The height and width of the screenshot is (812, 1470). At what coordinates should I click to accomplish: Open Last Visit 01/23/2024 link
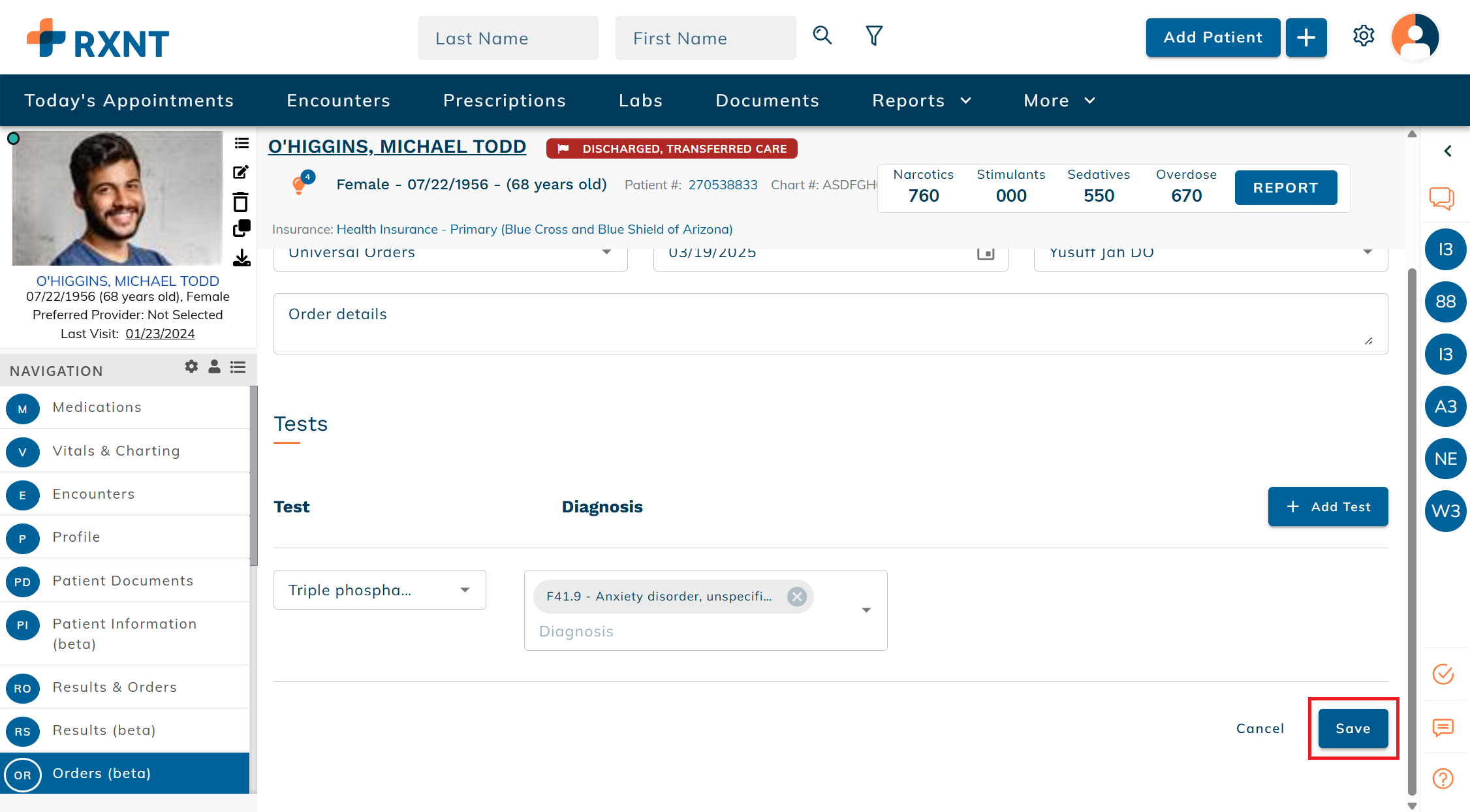pyautogui.click(x=161, y=334)
